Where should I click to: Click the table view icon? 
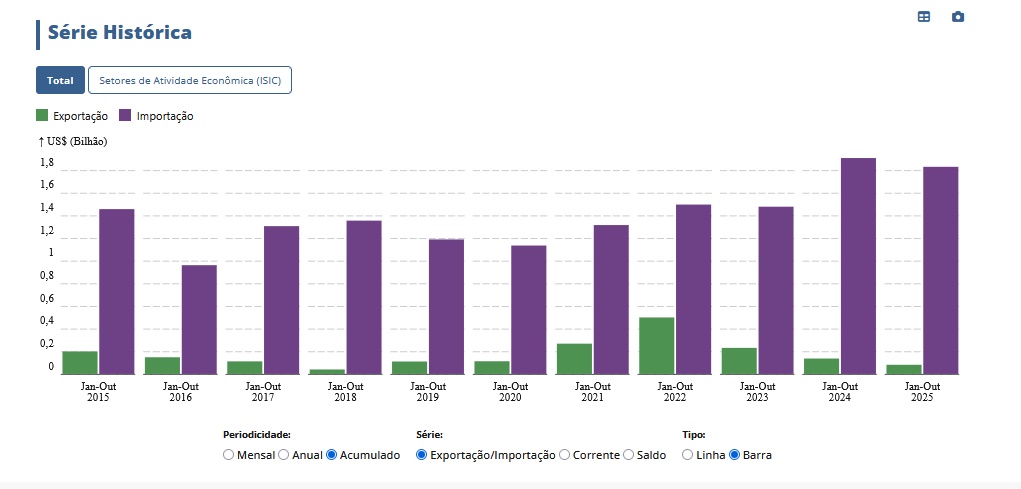coord(924,17)
